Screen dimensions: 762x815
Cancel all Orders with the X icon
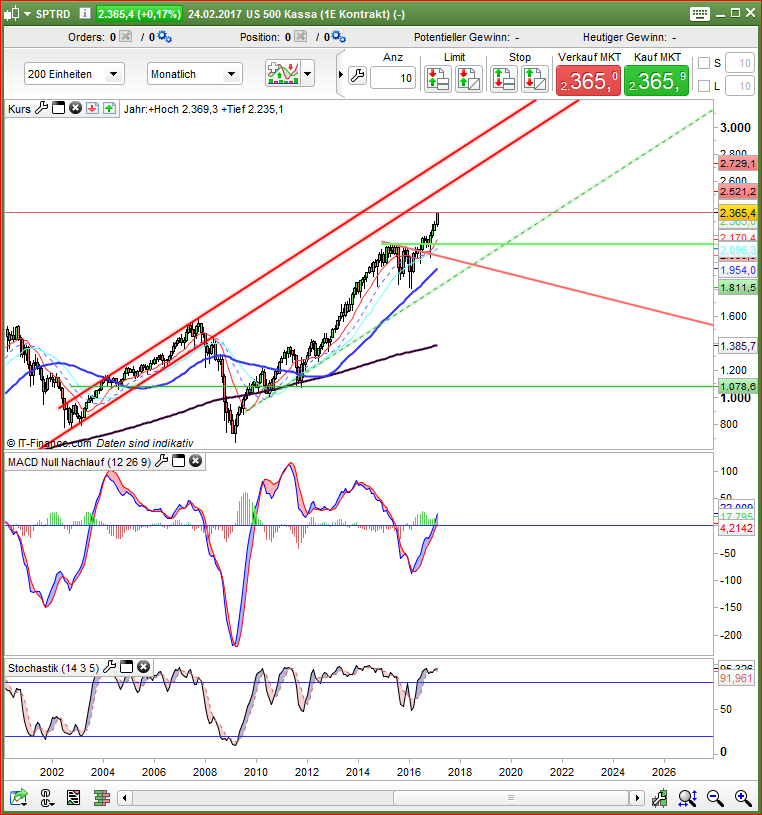[125, 36]
